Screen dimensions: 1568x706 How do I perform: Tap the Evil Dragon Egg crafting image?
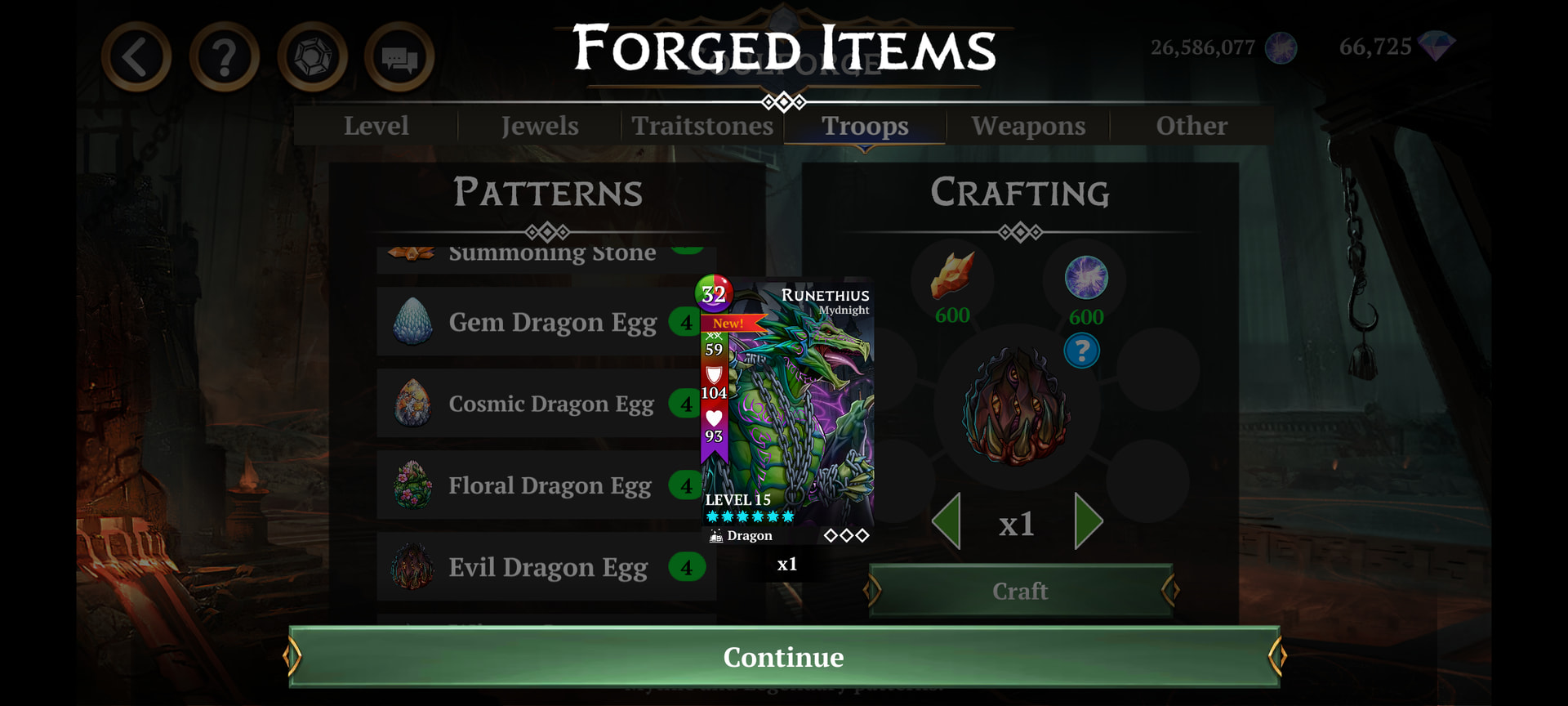pyautogui.click(x=1017, y=407)
